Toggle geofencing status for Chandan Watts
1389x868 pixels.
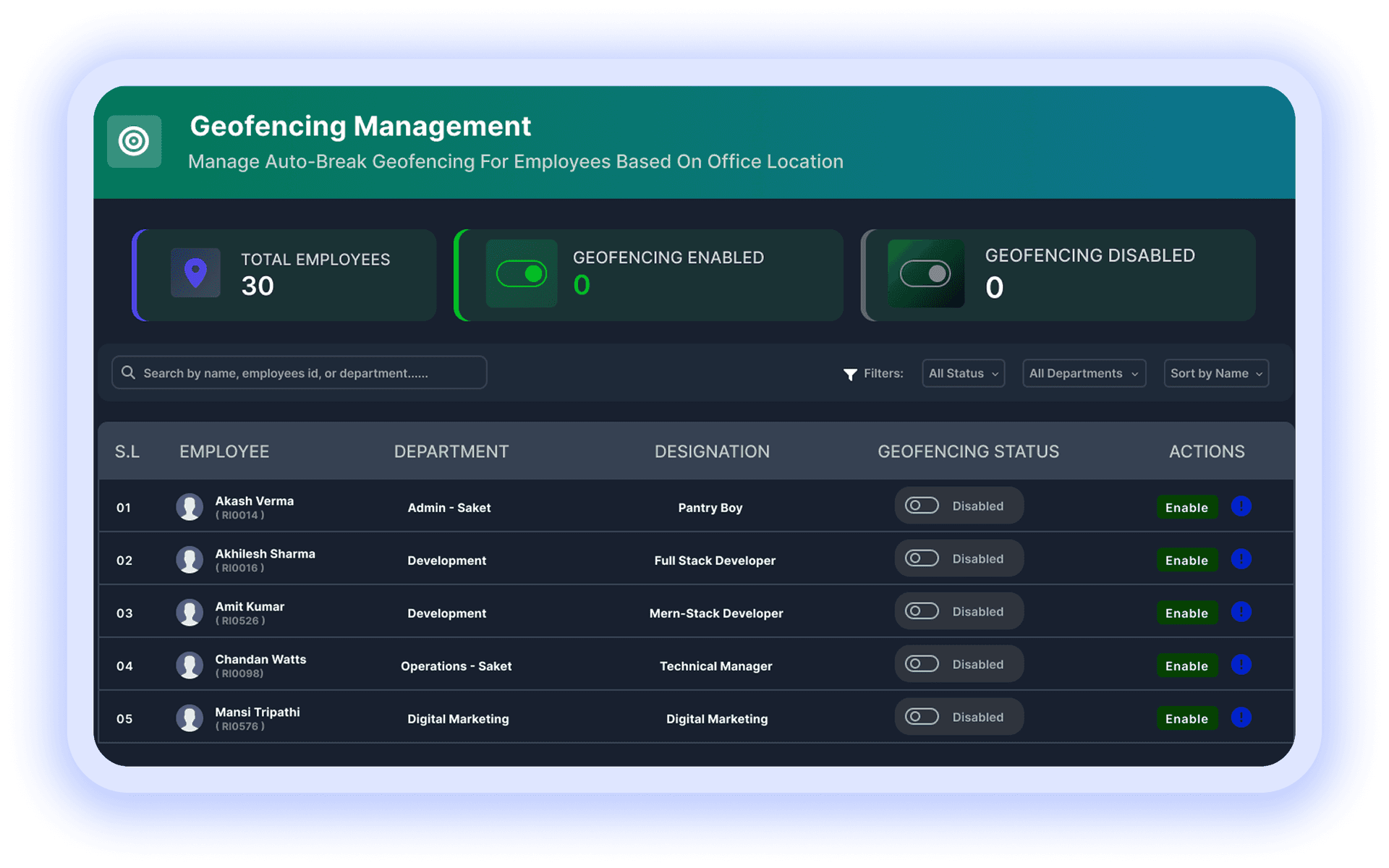click(921, 663)
